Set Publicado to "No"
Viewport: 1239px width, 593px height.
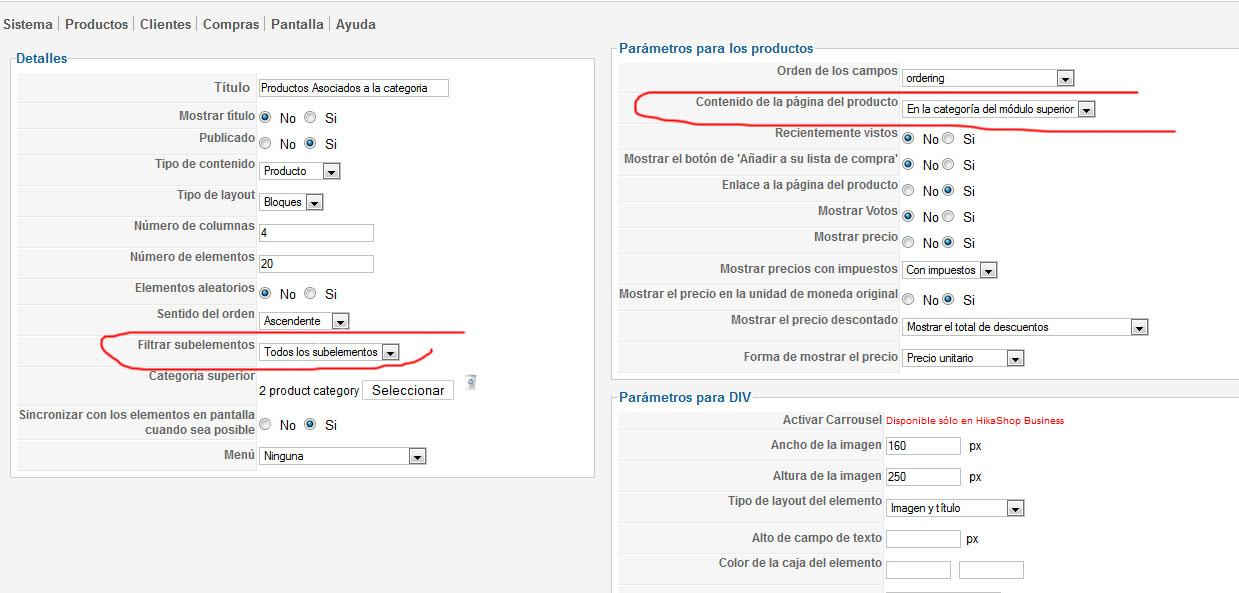point(265,143)
